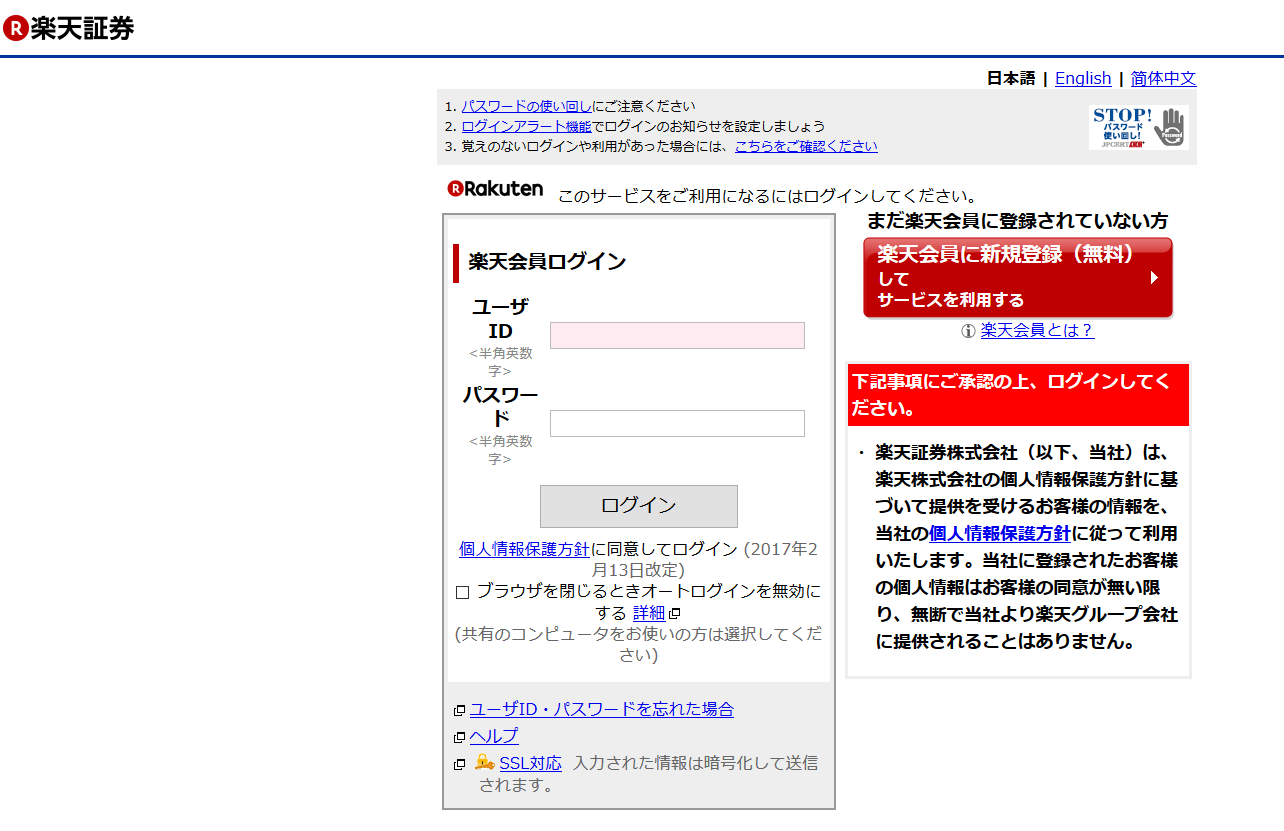The height and width of the screenshot is (831, 1284).
Task: Open the SSL対応 link
Action: 531,763
